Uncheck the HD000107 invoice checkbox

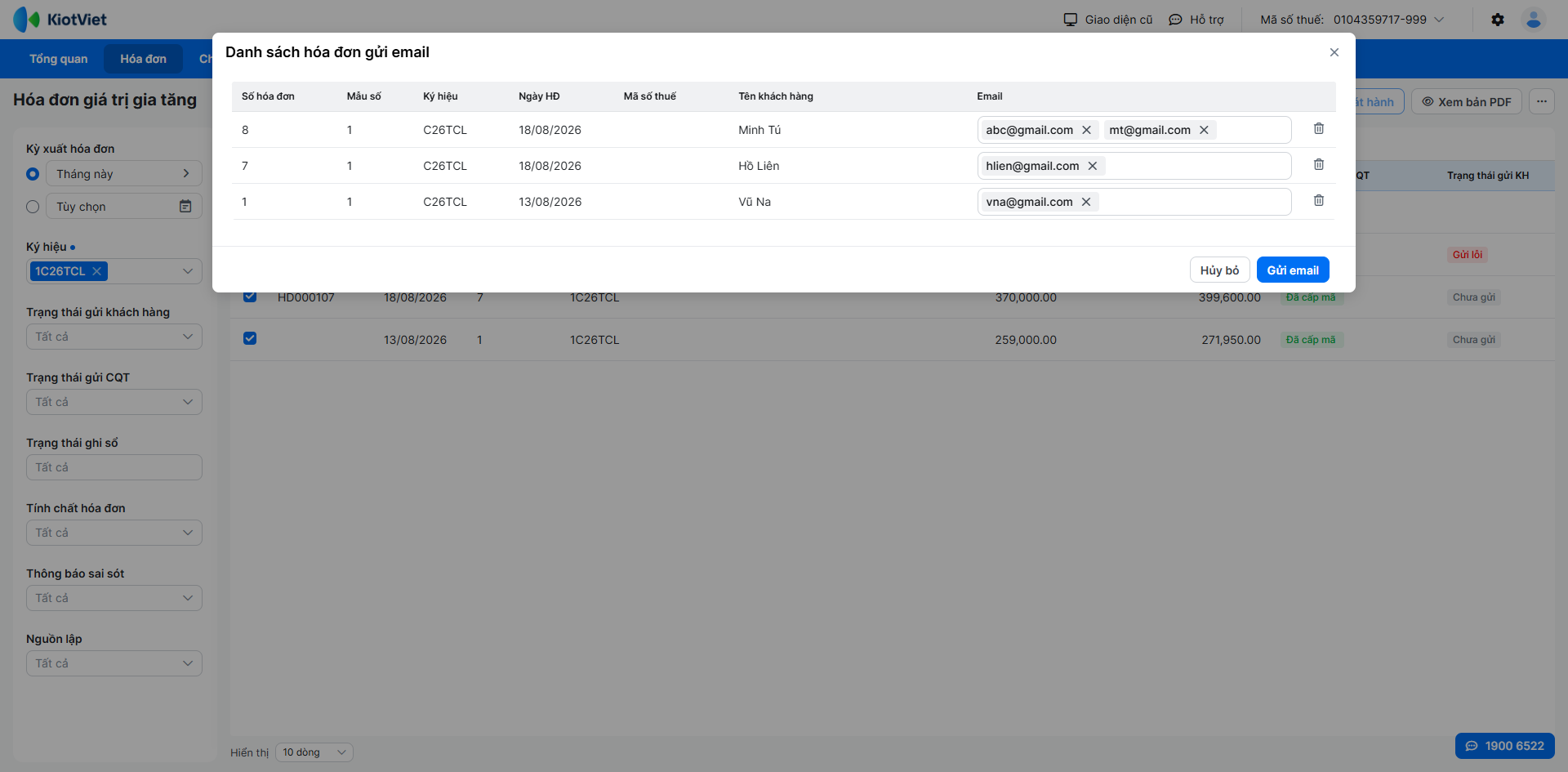tap(250, 296)
